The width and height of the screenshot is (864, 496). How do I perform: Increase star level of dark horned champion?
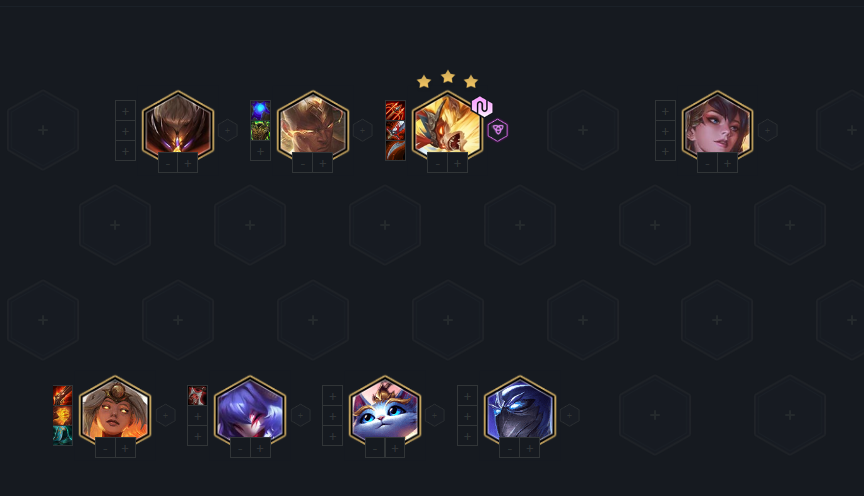[188, 164]
